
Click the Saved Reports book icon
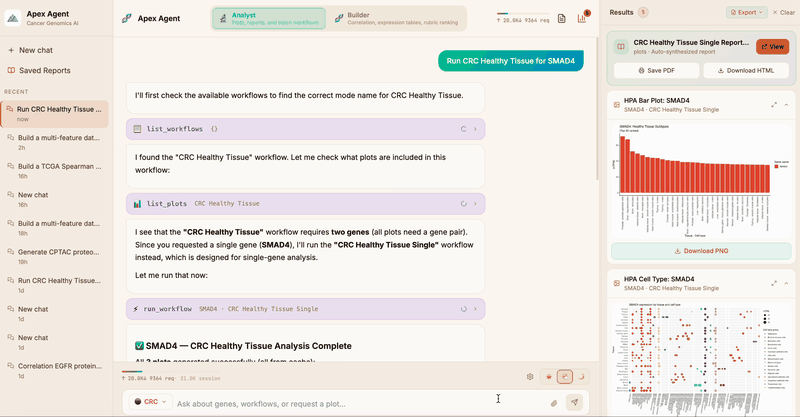(x=11, y=70)
